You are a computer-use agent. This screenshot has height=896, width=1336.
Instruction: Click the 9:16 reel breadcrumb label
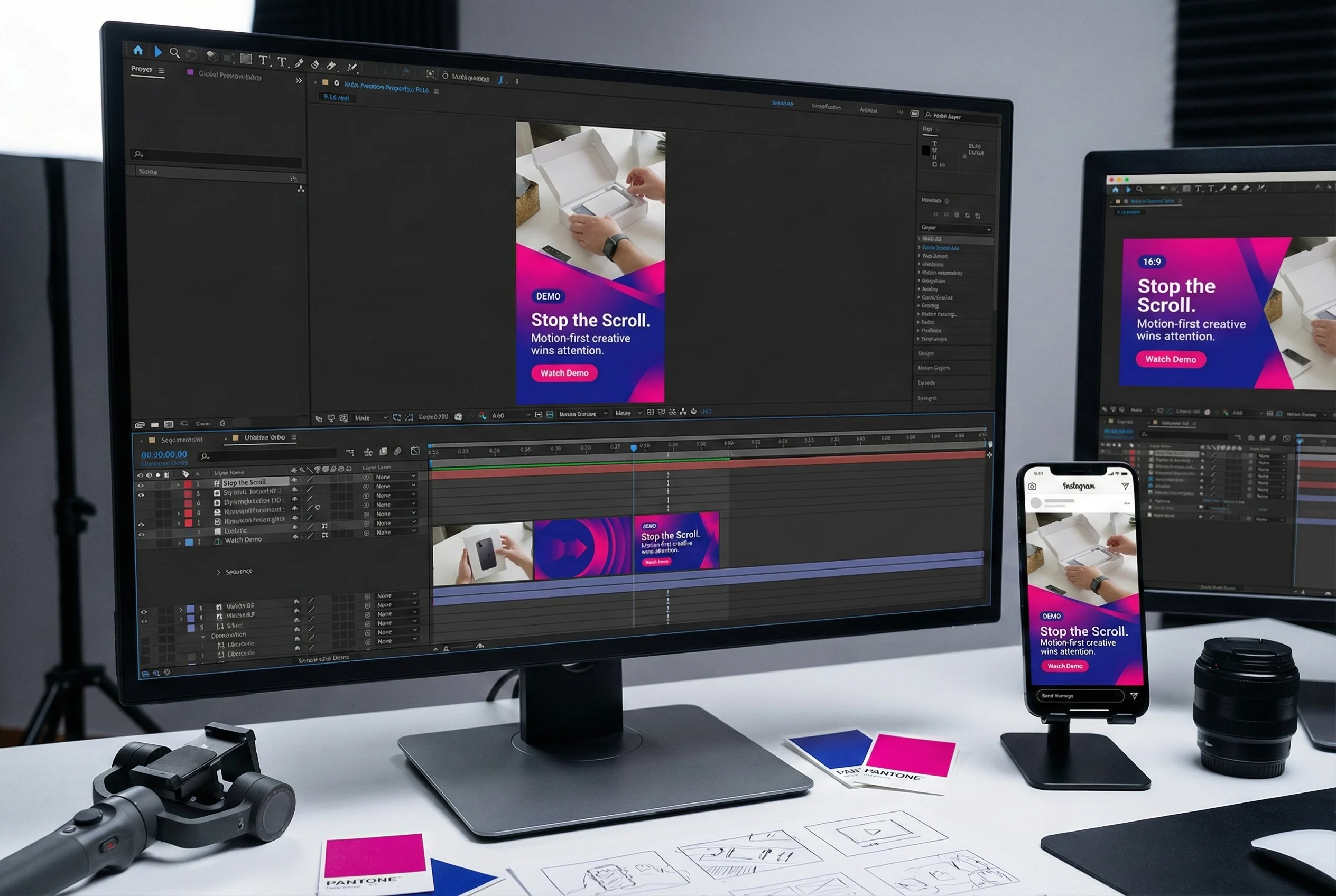[336, 98]
